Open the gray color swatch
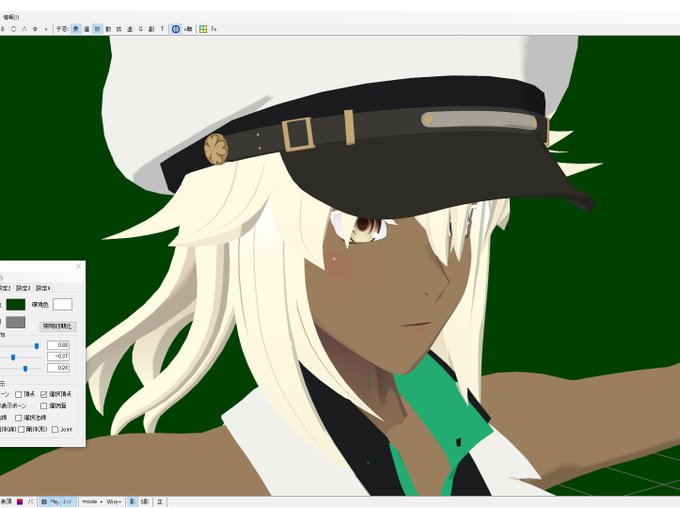This screenshot has width=680, height=508. 16,322
